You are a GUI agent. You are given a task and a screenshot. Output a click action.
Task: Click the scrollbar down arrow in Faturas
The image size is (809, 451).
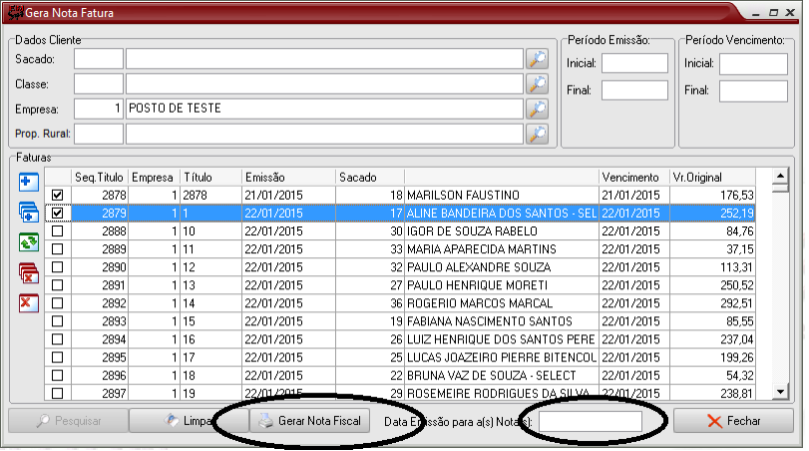click(x=780, y=392)
